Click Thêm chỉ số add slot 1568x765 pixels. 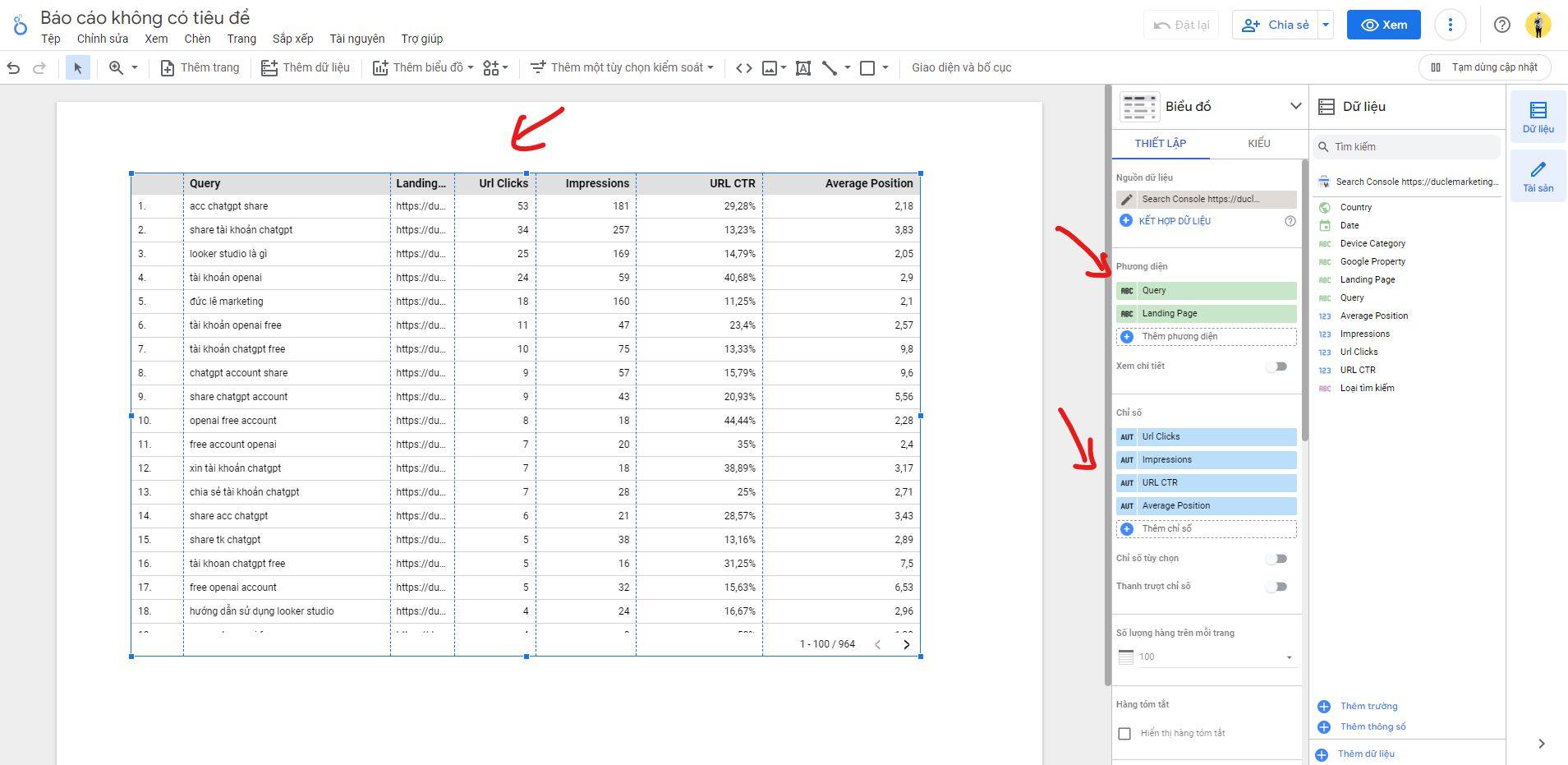[x=1207, y=528]
